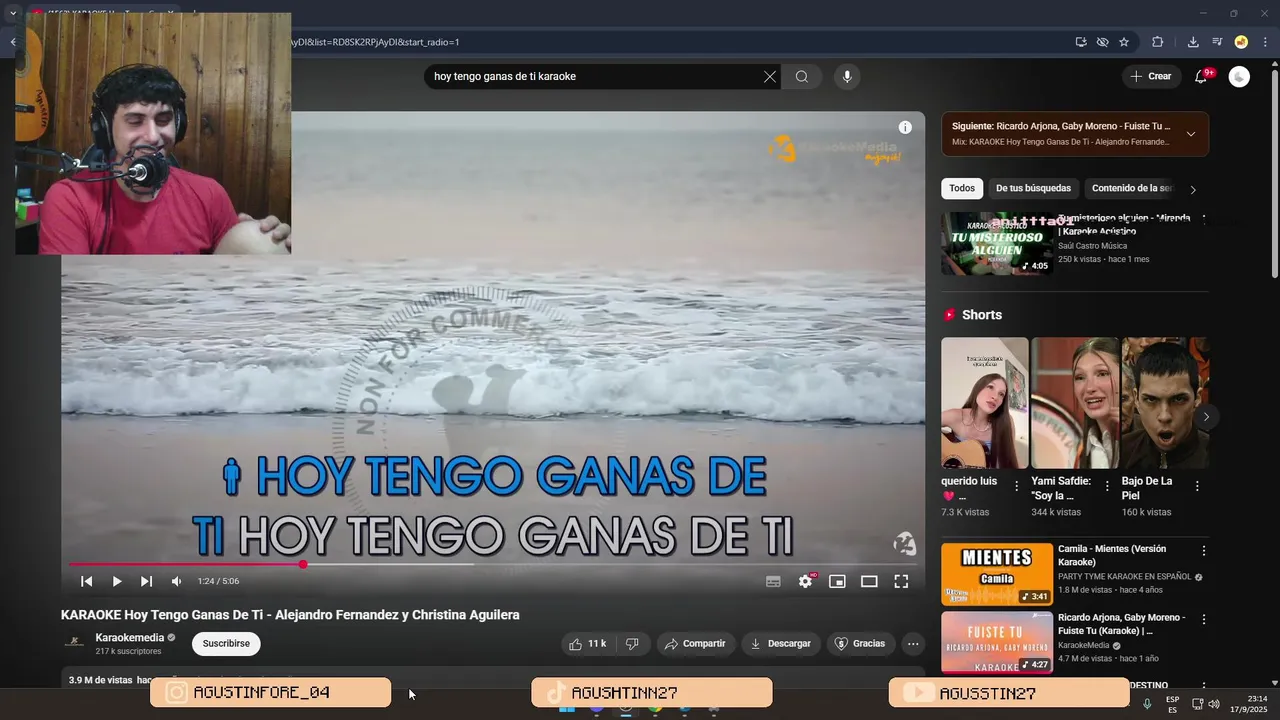Switch the ESP ES keyboard language
This screenshot has width=1280, height=720.
click(1172, 704)
